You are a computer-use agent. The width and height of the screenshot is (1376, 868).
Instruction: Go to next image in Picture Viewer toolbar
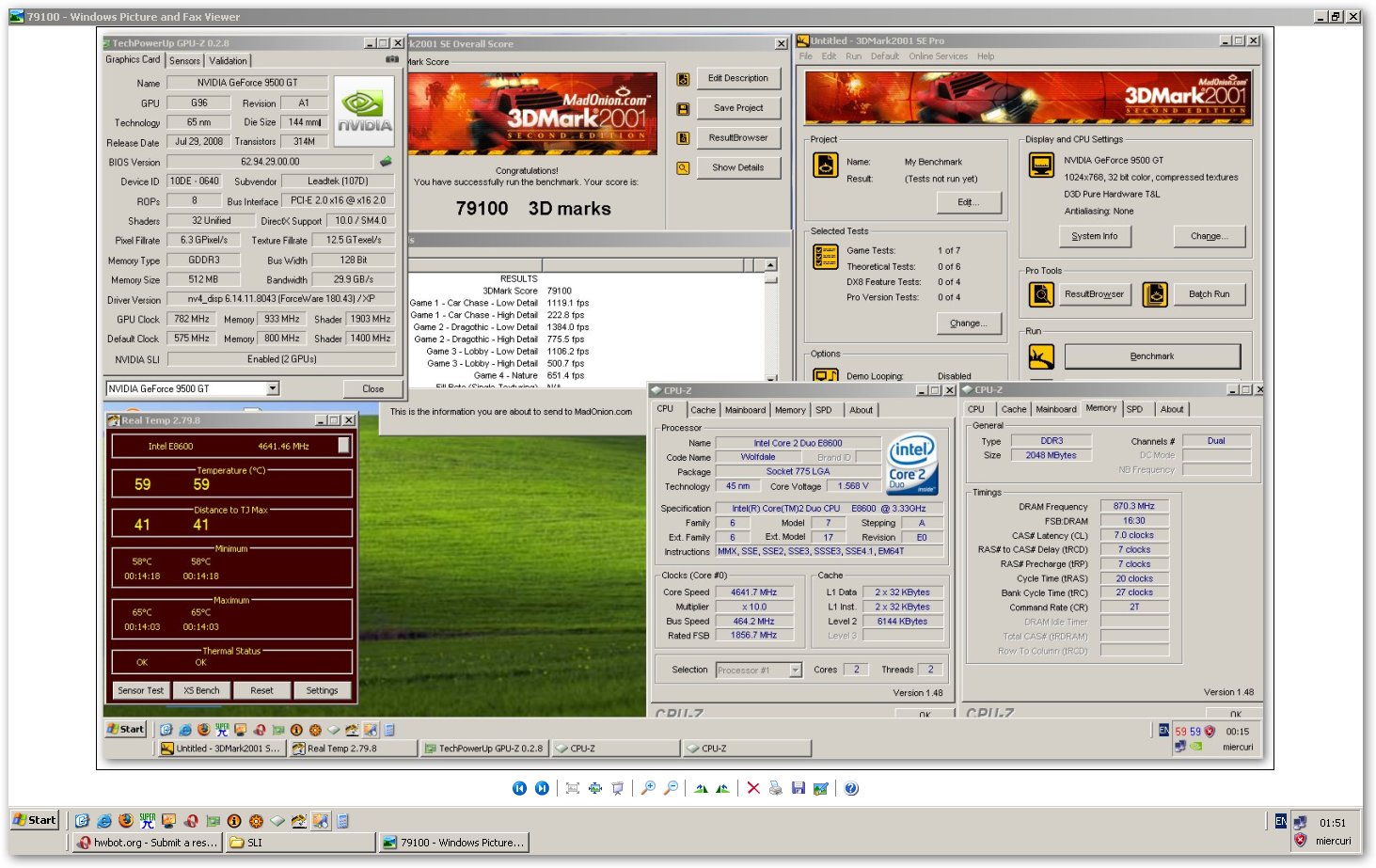542,788
